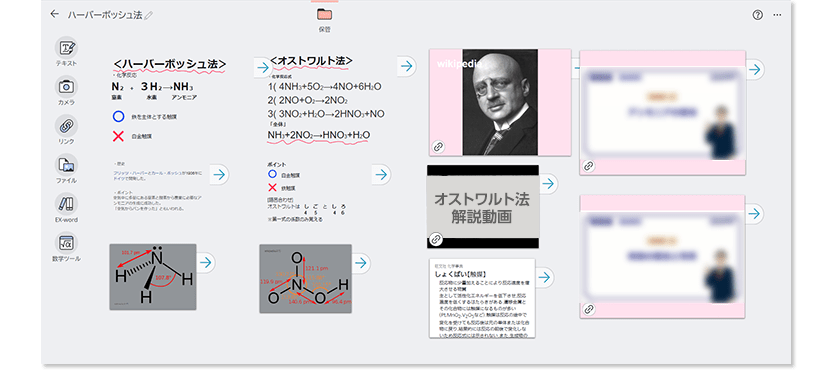Viewport: 830px width, 374px height.
Task: Launch the EX-word dictionary tool
Action: point(66,208)
